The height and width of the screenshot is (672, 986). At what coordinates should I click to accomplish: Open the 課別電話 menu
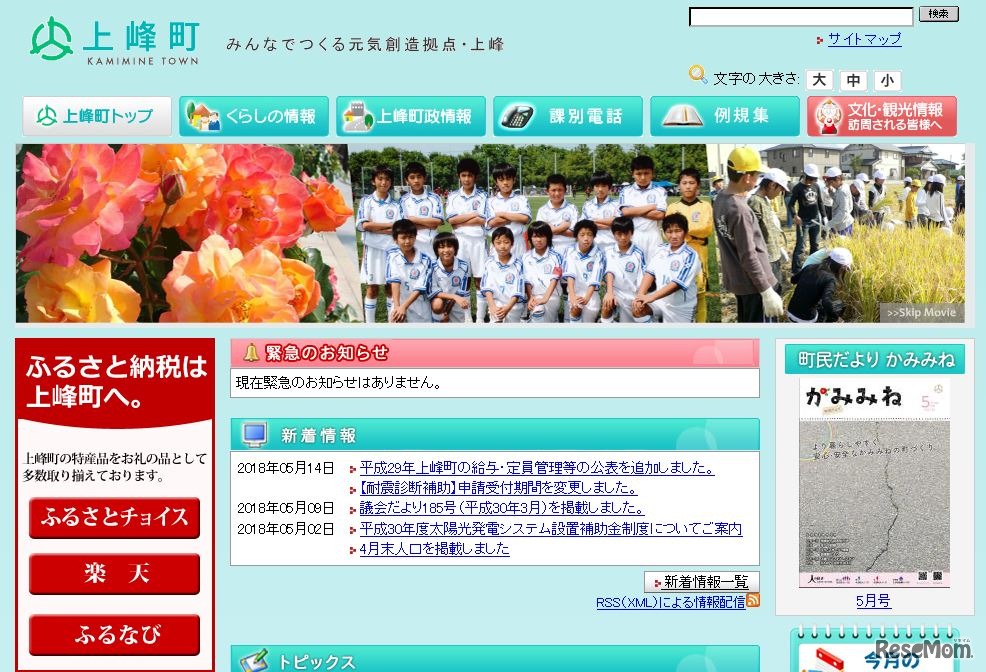point(568,116)
